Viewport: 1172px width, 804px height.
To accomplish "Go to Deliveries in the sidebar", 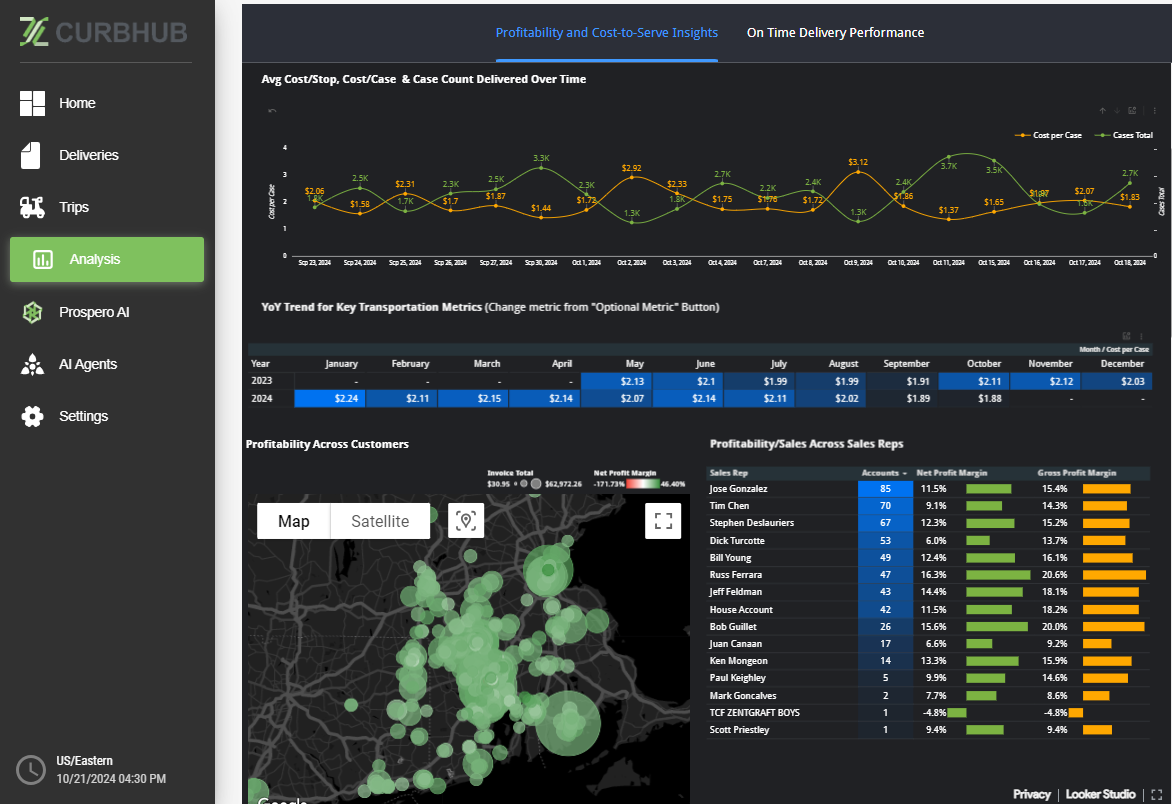I will point(88,155).
